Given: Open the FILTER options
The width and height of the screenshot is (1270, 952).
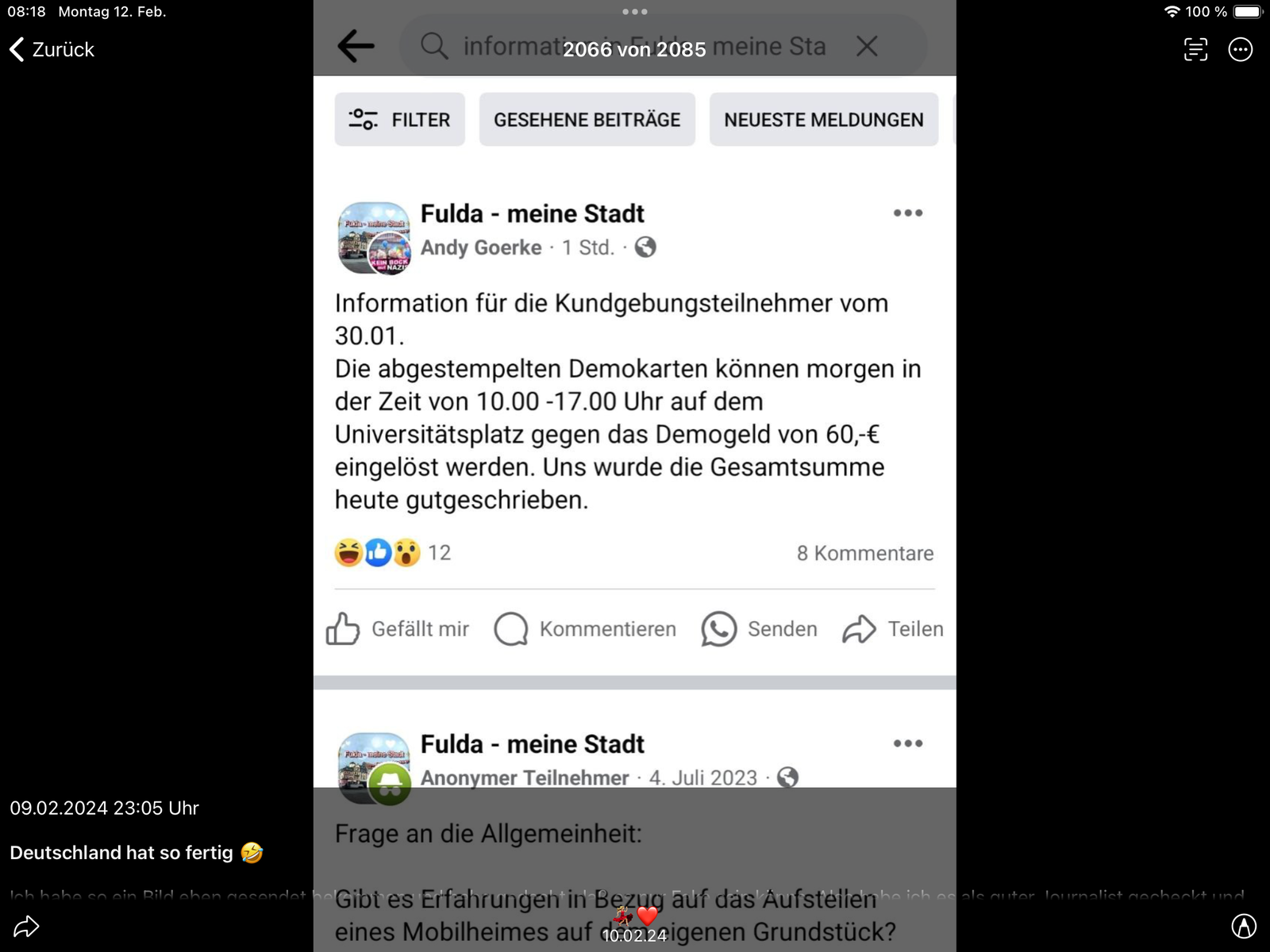Looking at the screenshot, I should 399,120.
